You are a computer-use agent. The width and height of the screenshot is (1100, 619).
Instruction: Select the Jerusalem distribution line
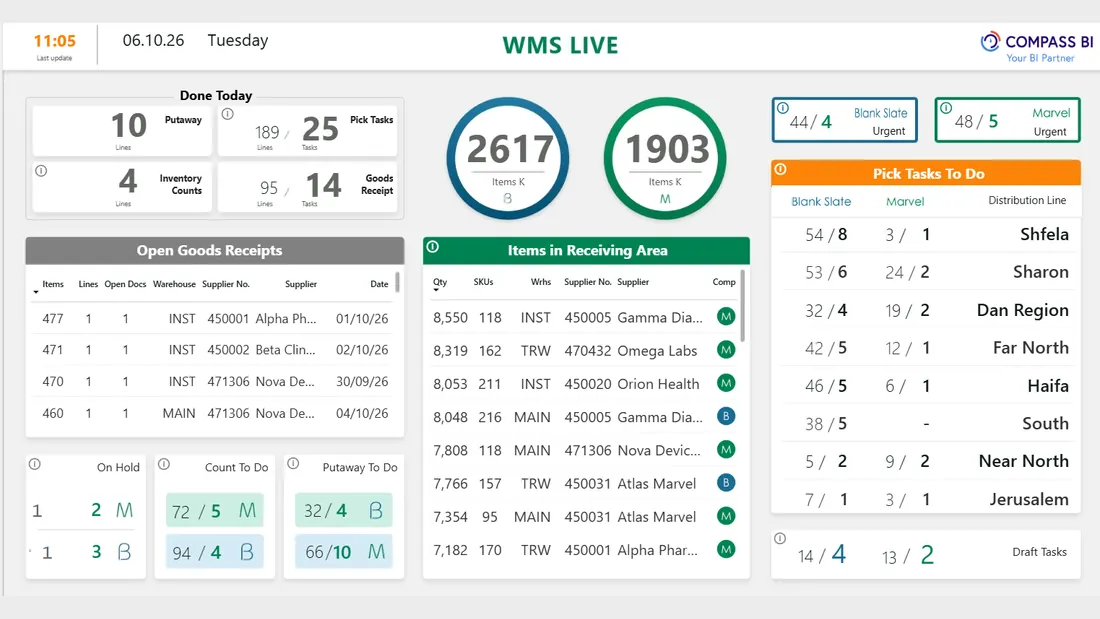[x=926, y=499]
